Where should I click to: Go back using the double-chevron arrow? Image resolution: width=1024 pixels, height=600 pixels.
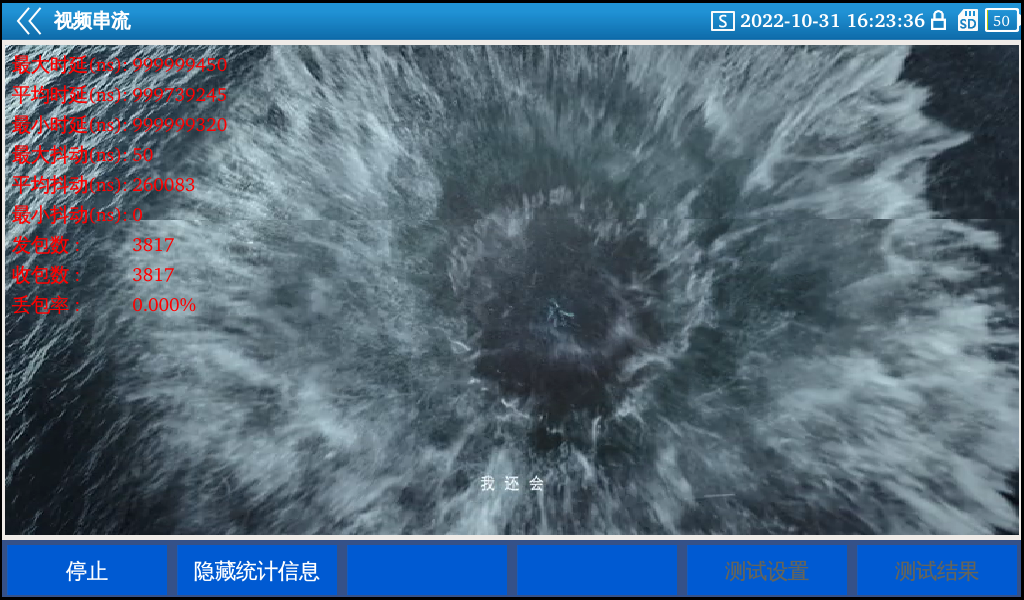click(x=28, y=21)
